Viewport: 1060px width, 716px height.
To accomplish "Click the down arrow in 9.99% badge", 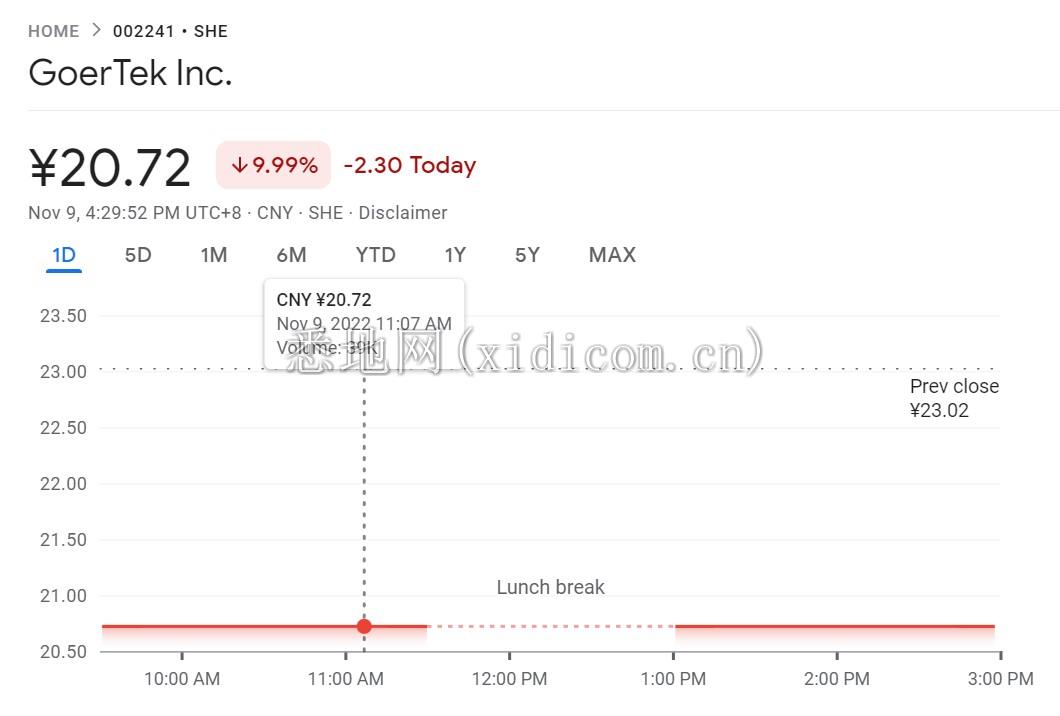I will click(239, 166).
